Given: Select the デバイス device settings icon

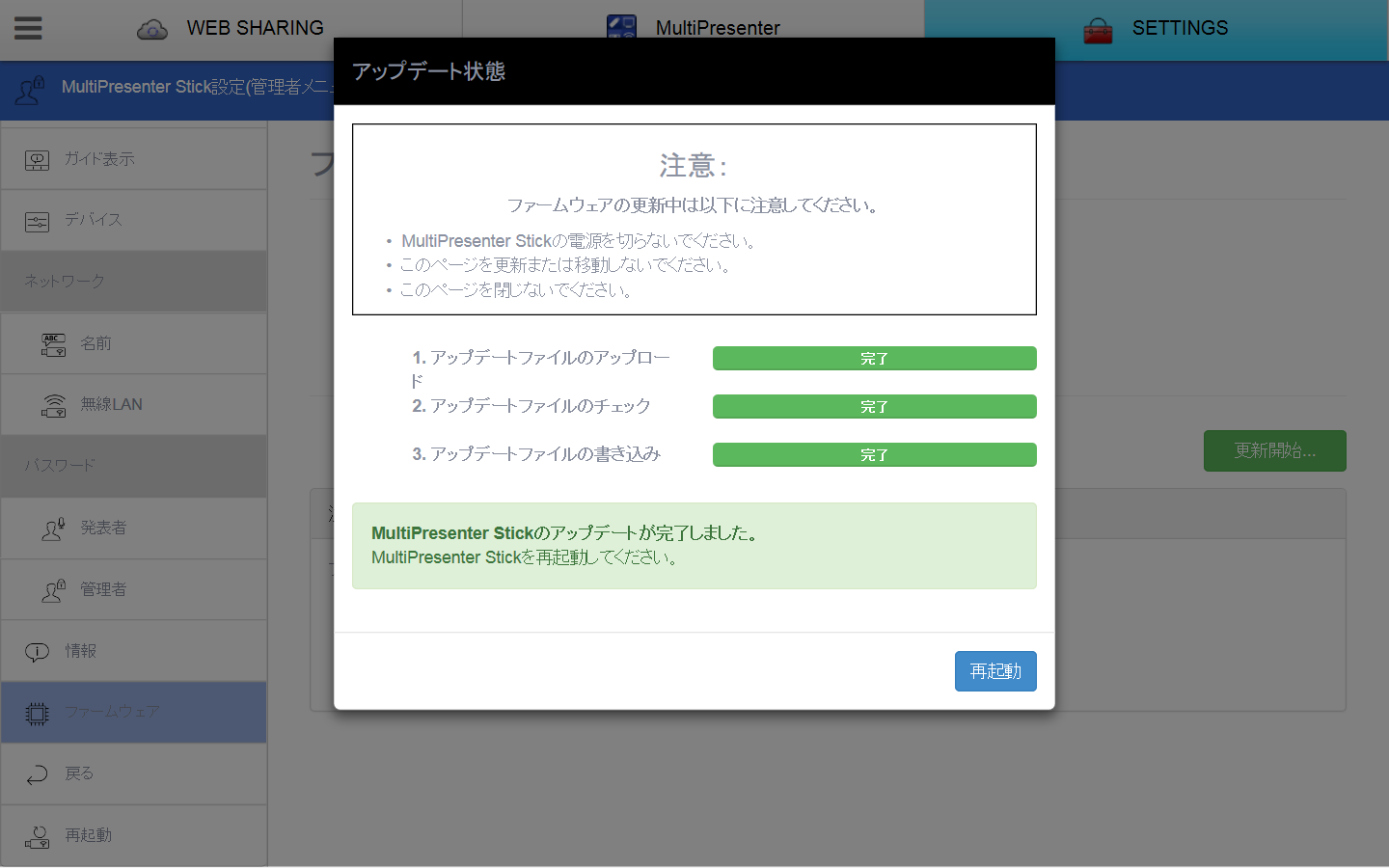Looking at the screenshot, I should [37, 220].
